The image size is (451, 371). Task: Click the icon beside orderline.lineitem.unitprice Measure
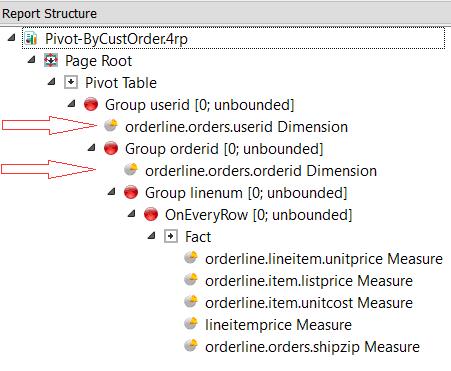(191, 258)
